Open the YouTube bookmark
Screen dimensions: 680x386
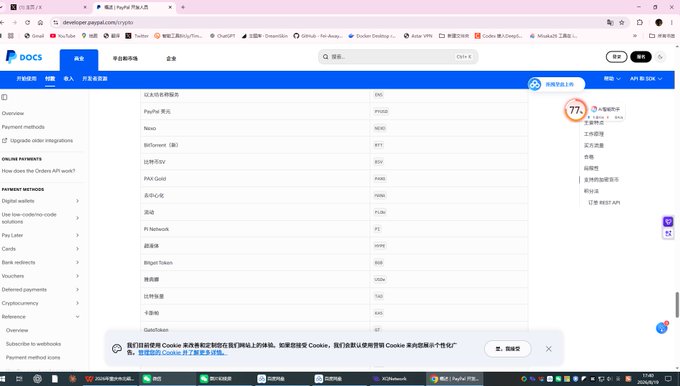pos(63,36)
